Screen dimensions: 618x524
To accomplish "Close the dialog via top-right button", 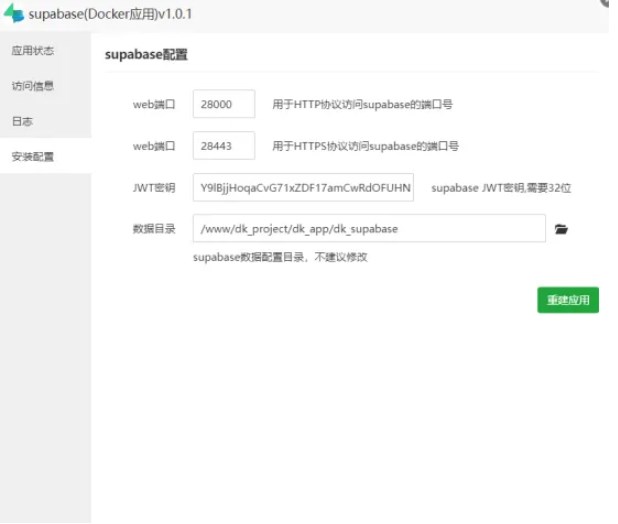I will coord(606,2).
